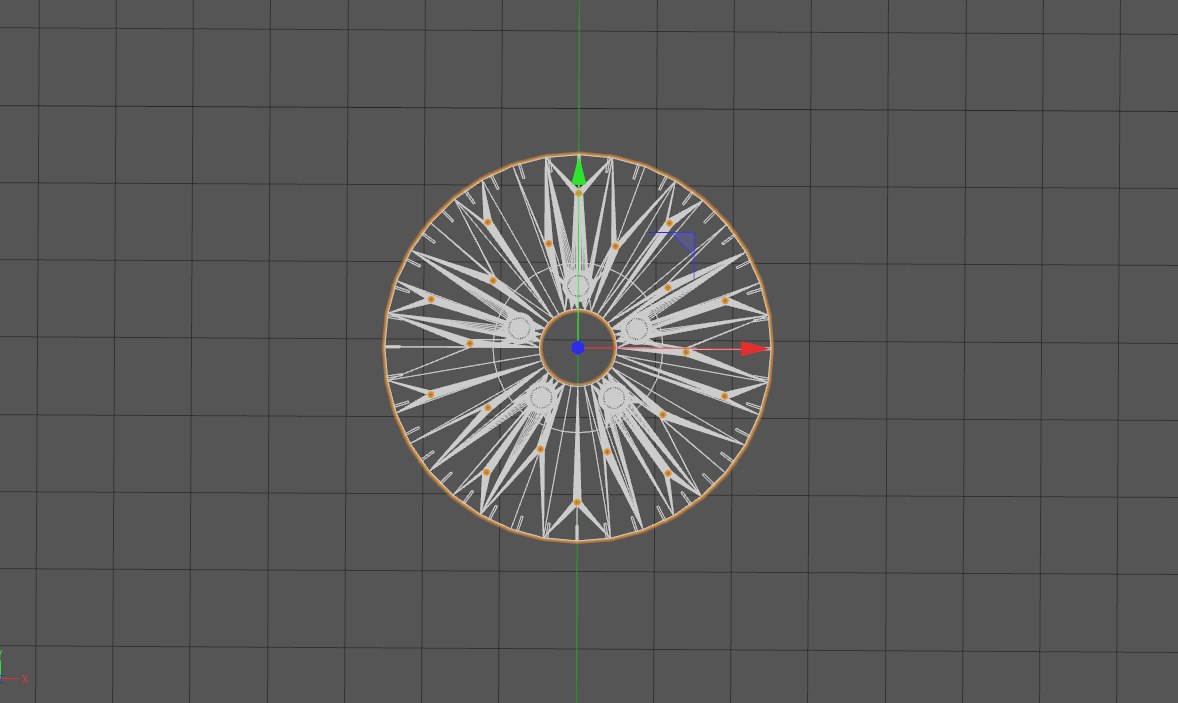Click the right bolt hole circle near hub

pos(637,328)
